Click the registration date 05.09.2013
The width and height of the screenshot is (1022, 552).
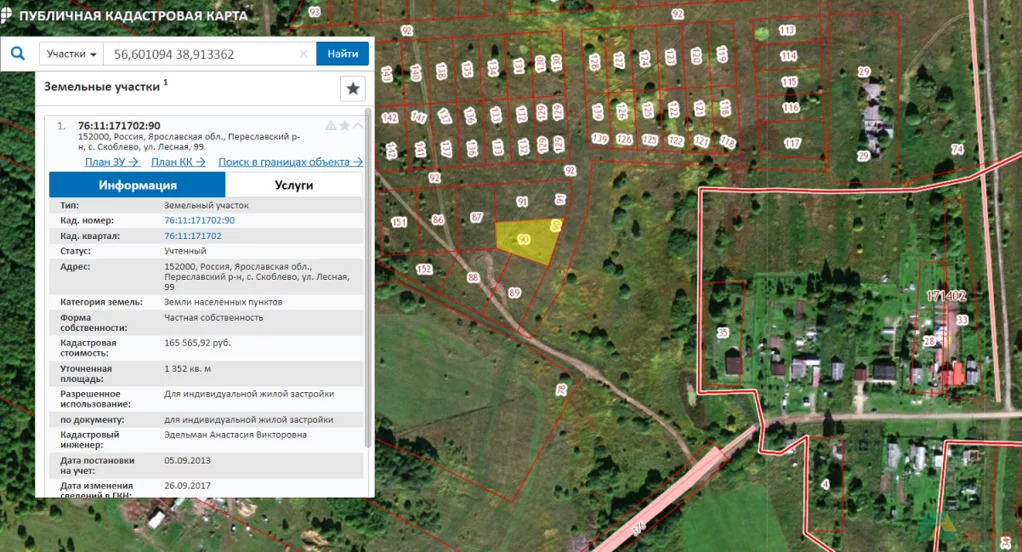pos(187,461)
